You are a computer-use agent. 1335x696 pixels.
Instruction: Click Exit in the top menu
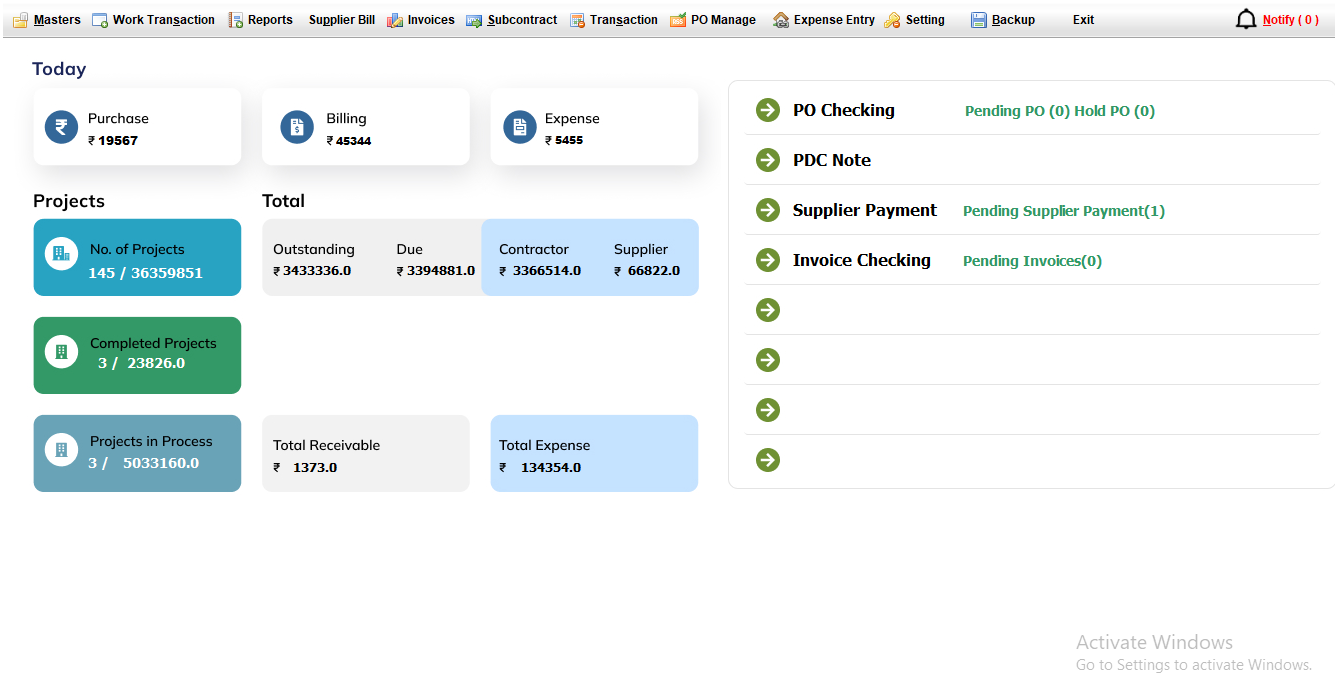(1083, 20)
